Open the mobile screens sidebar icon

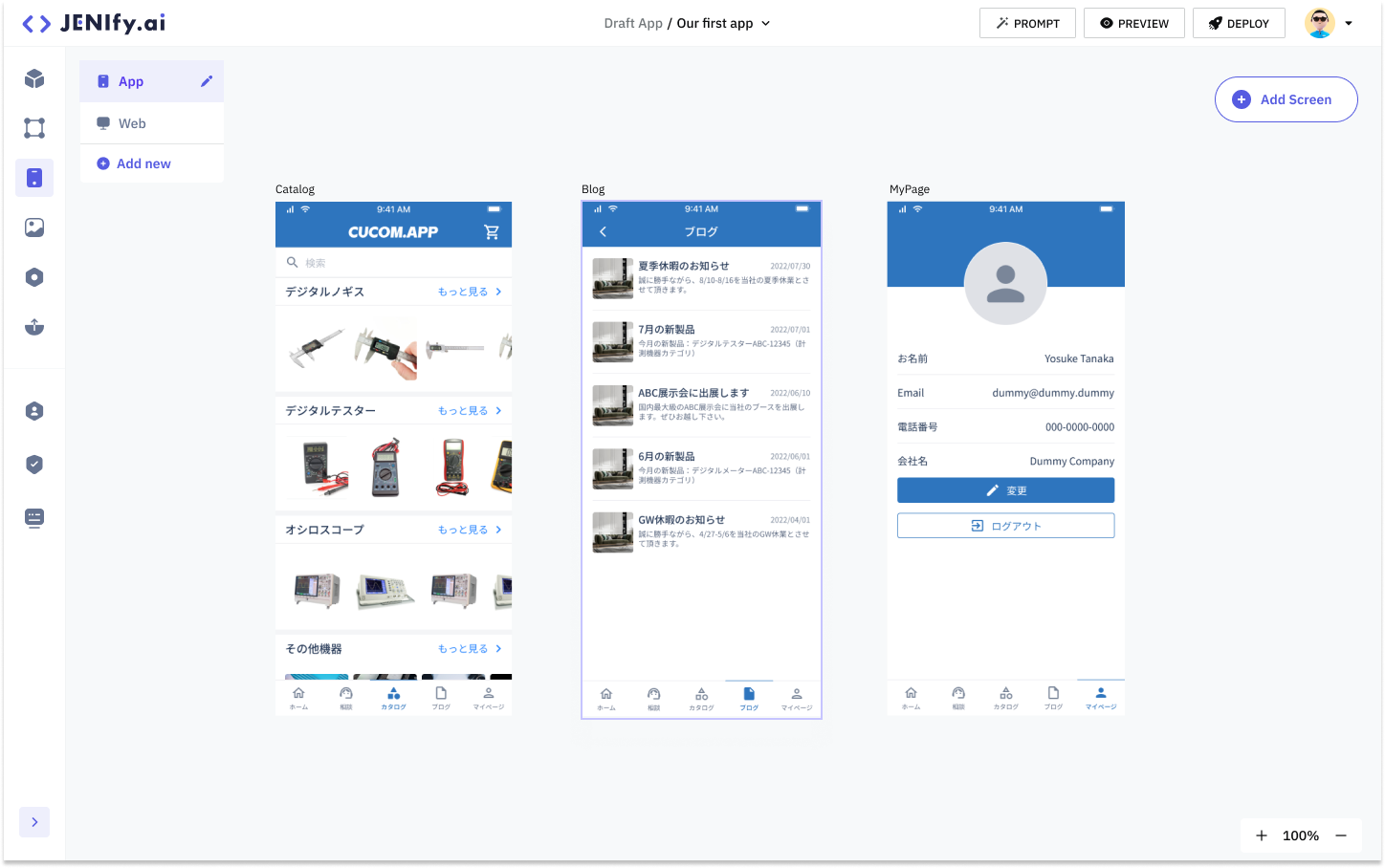click(x=34, y=178)
